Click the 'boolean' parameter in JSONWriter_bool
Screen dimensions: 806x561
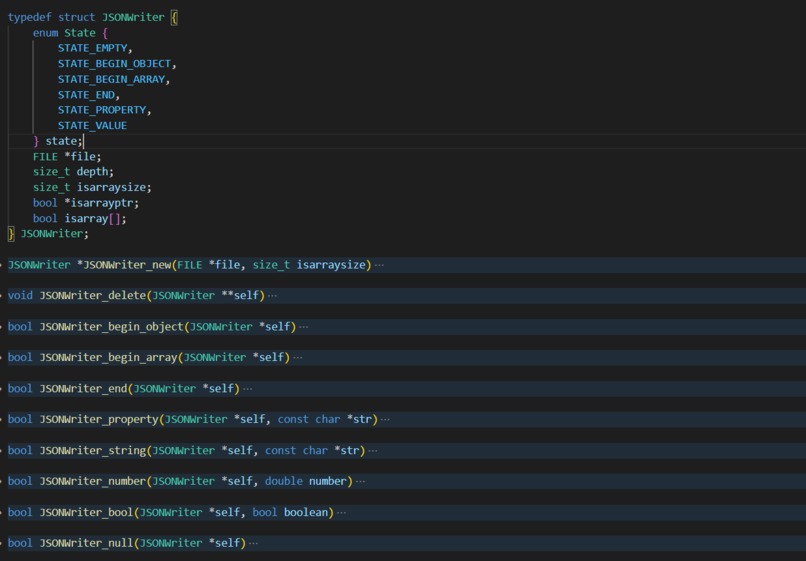click(306, 512)
